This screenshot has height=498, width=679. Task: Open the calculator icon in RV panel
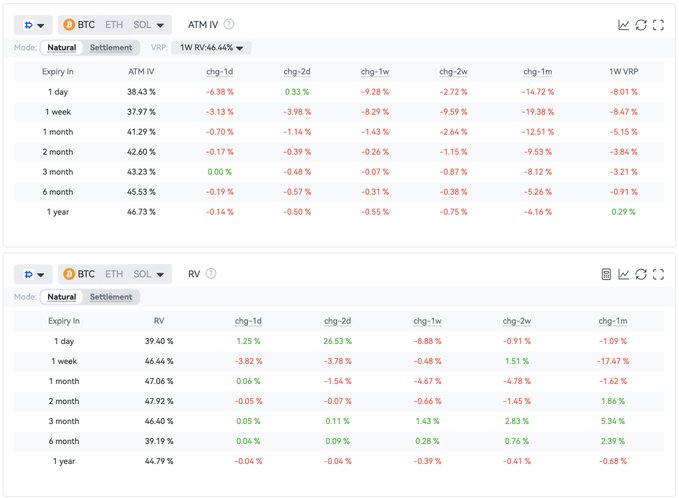click(606, 274)
